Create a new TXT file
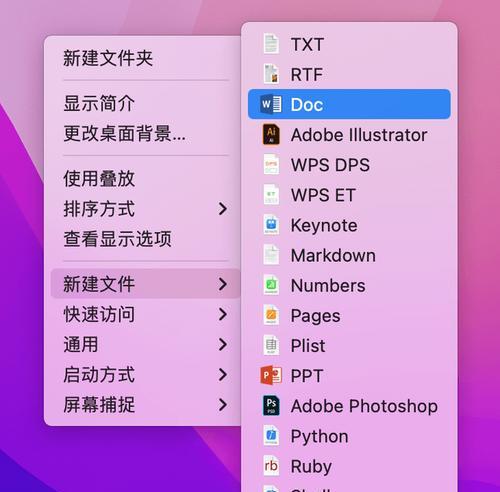Viewport: 500px width, 492px height. [x=349, y=44]
